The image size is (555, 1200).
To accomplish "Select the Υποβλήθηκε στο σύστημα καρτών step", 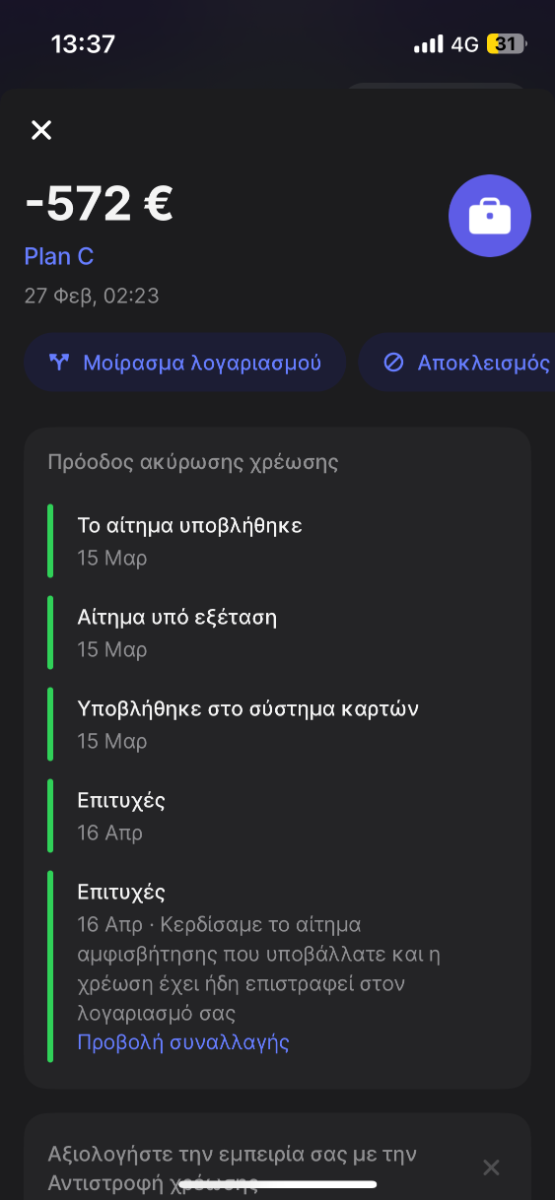I will click(277, 725).
